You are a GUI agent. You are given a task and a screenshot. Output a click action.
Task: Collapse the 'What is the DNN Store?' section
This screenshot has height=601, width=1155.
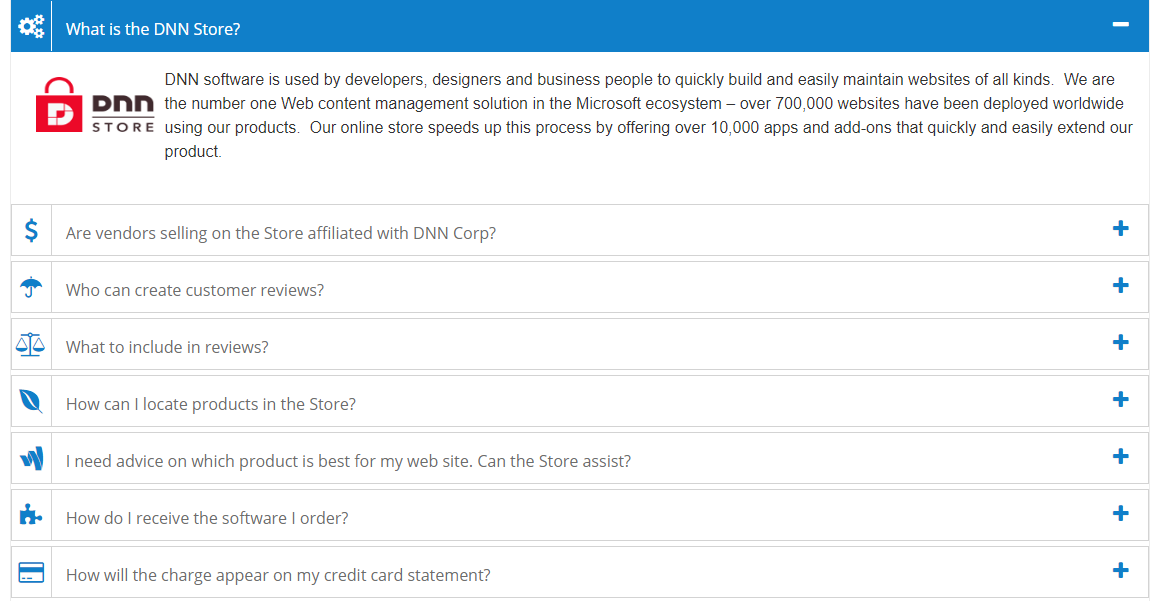tap(1120, 24)
